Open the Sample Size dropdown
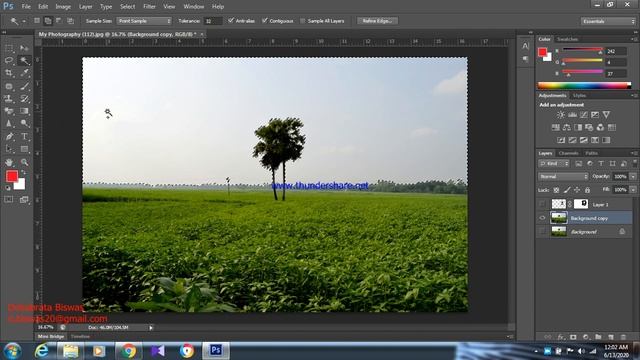Screen dimensions: 640x360 click(144, 21)
